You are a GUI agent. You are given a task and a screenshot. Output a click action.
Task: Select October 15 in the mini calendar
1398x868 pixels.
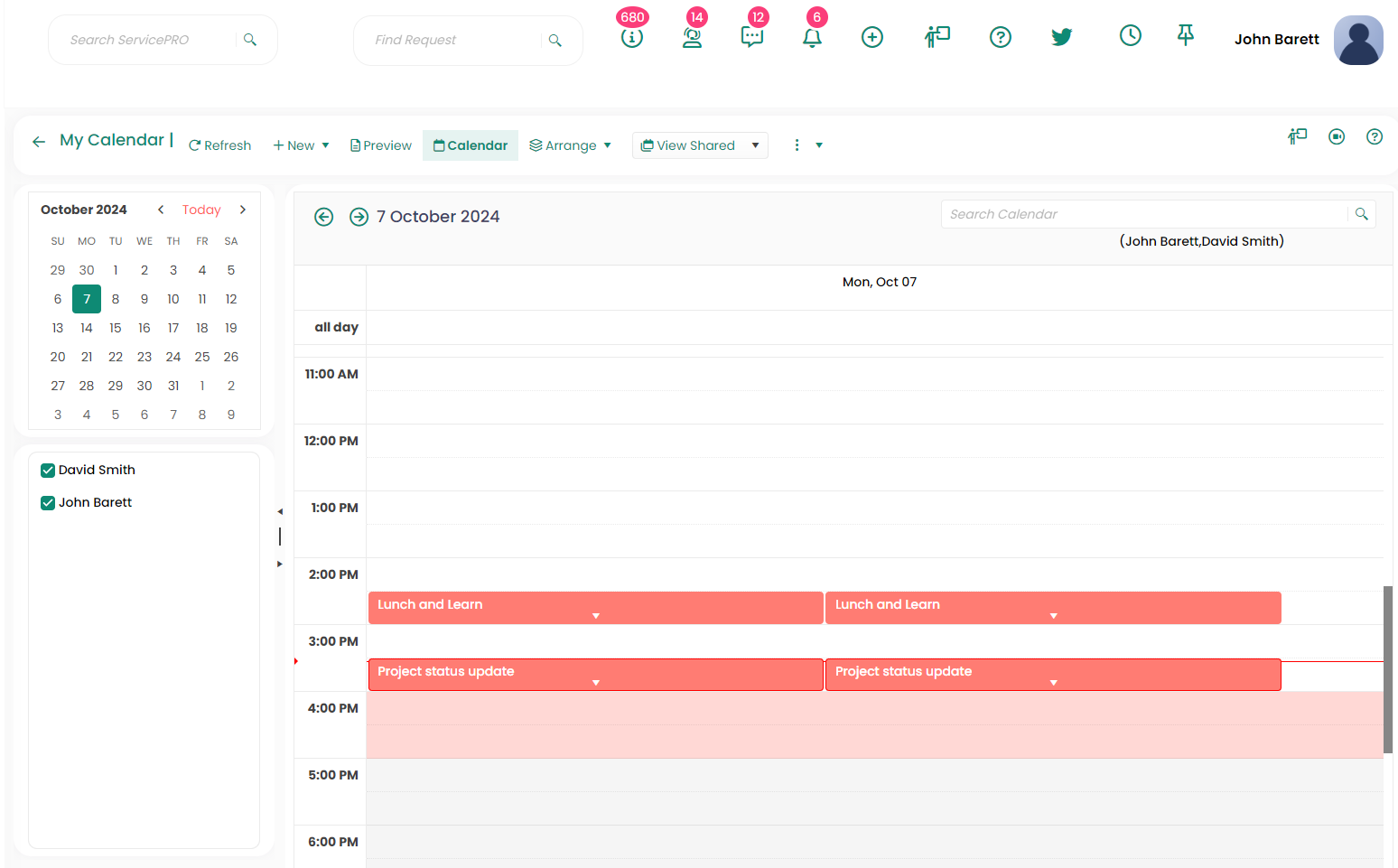click(x=116, y=328)
